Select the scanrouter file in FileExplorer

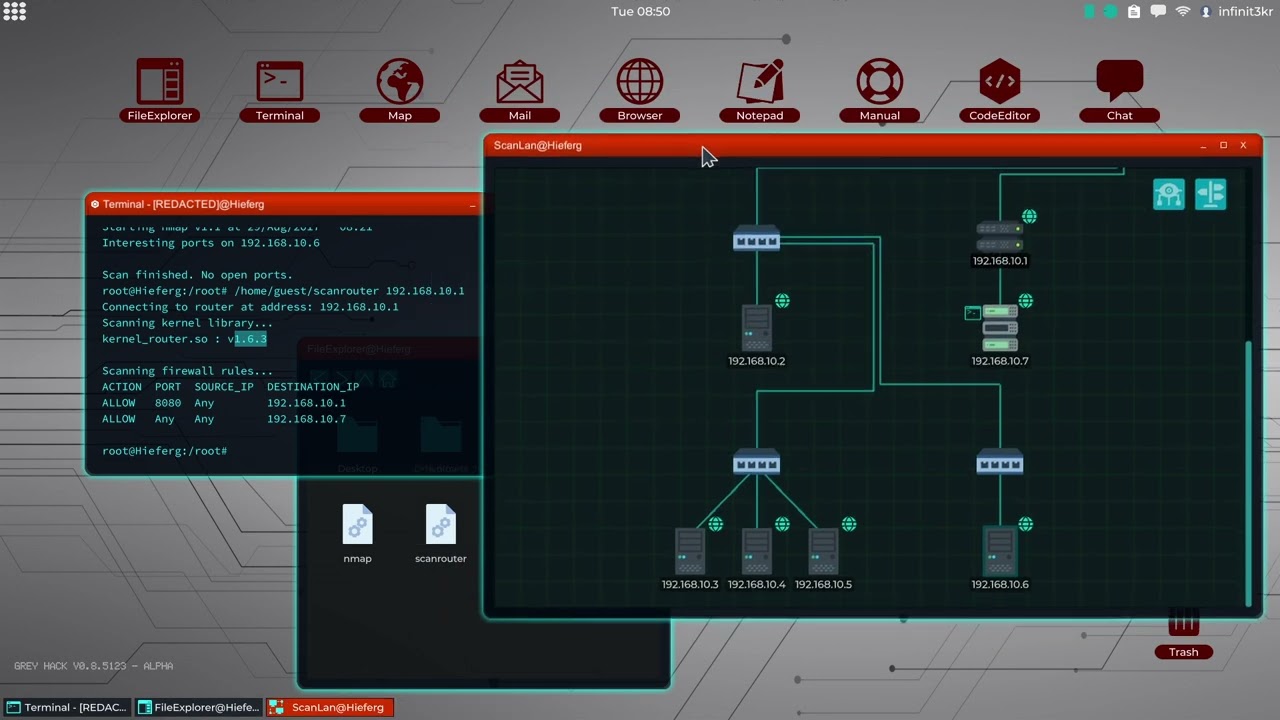click(441, 534)
